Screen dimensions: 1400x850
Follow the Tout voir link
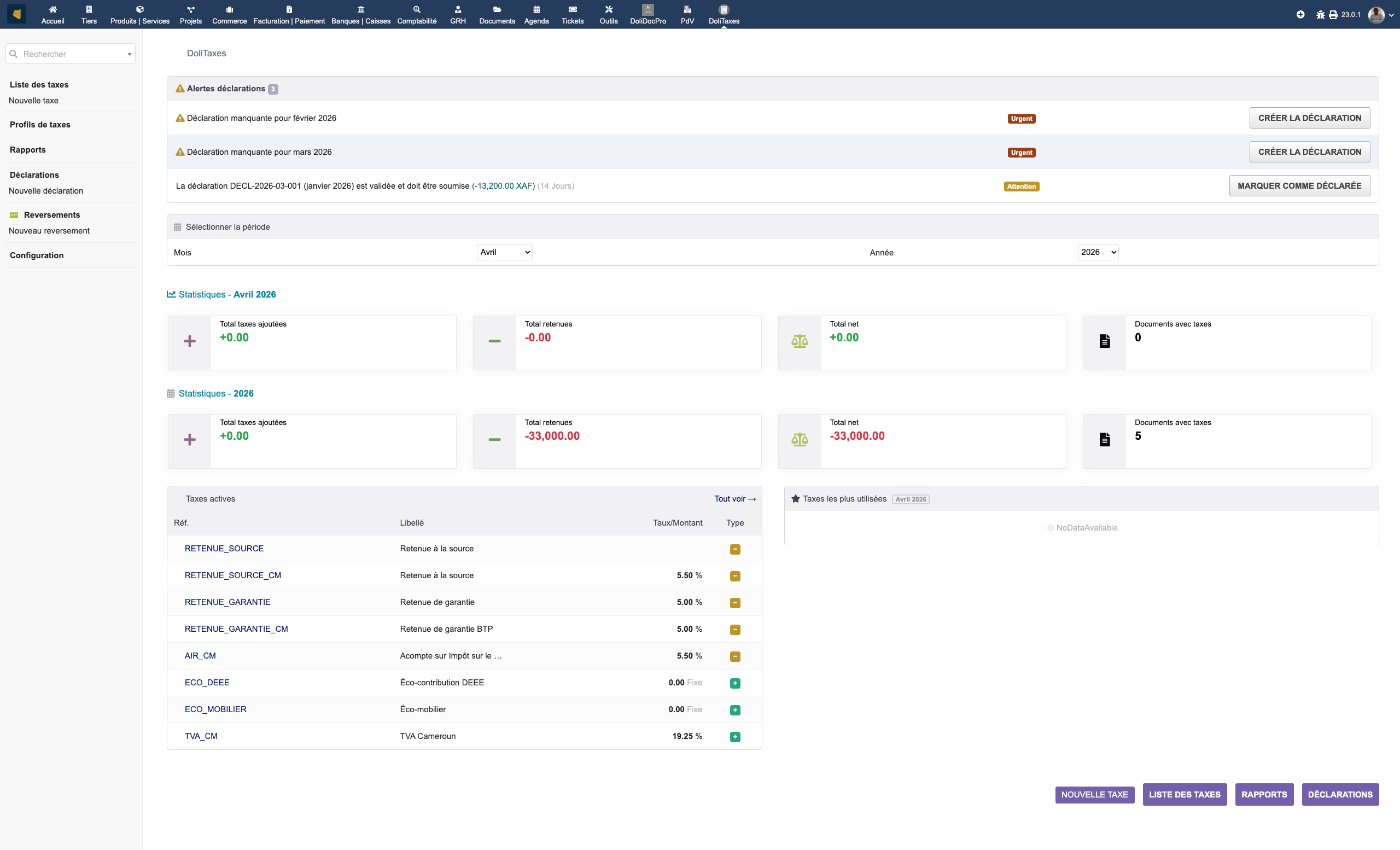[734, 499]
